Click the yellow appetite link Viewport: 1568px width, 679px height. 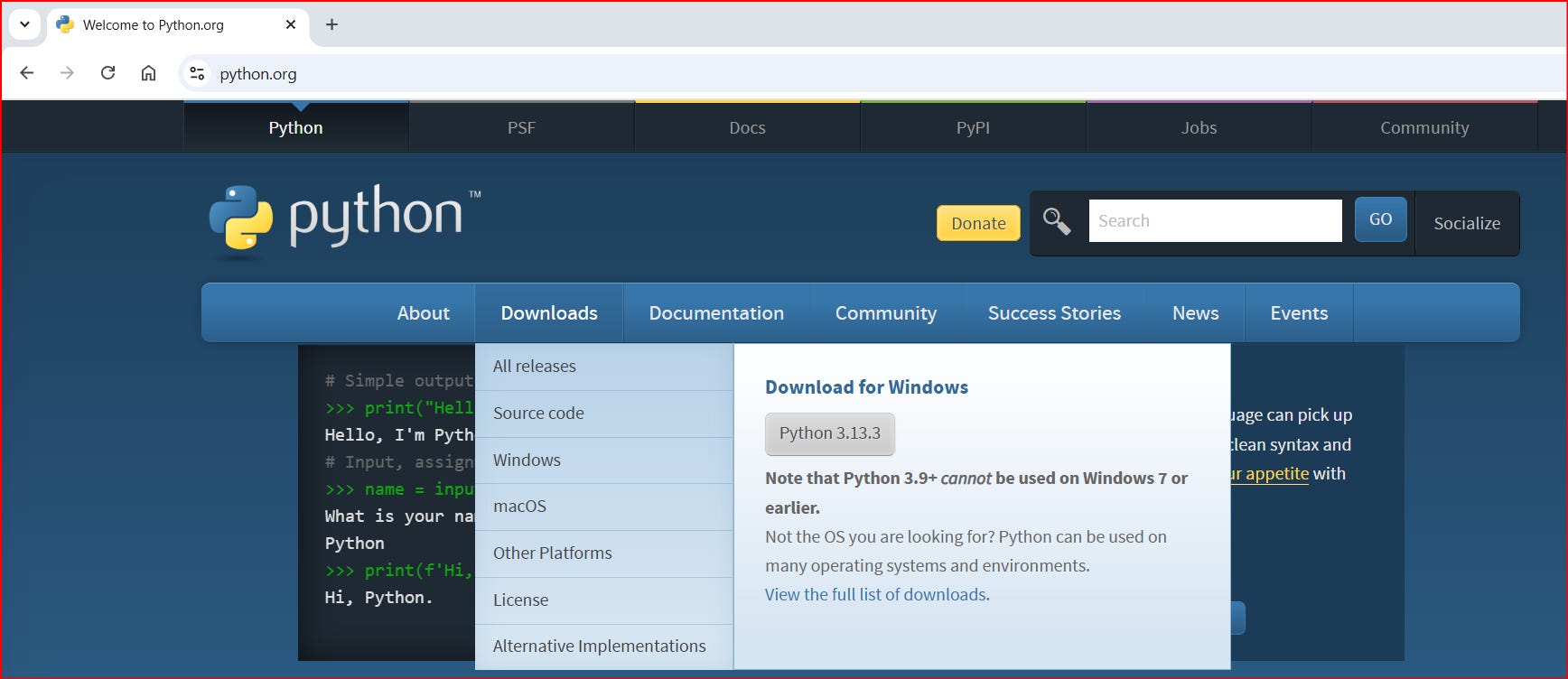(1270, 474)
